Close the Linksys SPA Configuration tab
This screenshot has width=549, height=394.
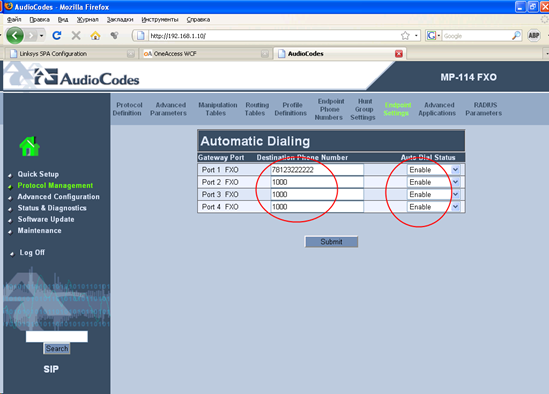click(x=131, y=54)
